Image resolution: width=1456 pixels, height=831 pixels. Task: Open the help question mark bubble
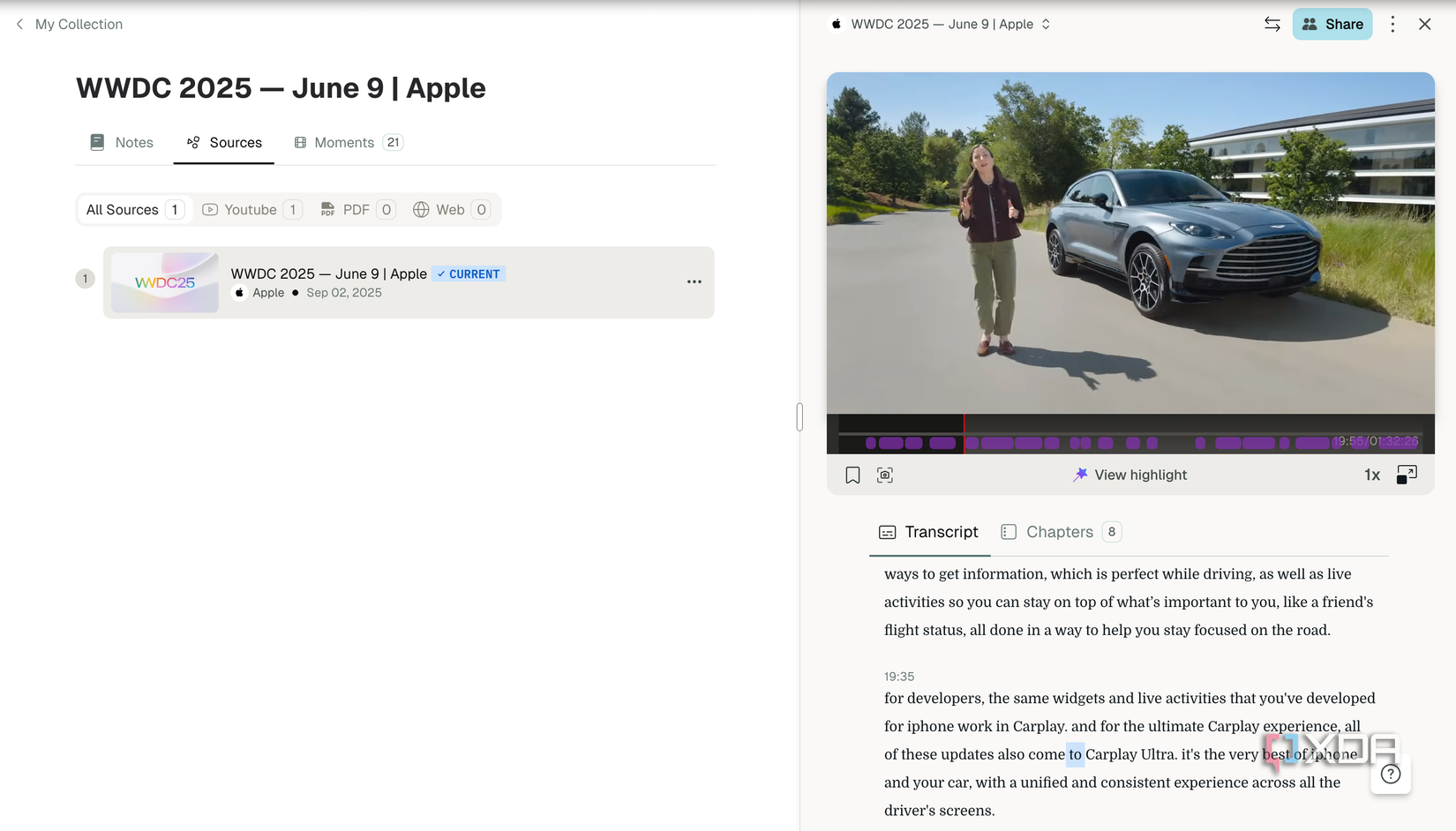click(x=1391, y=774)
